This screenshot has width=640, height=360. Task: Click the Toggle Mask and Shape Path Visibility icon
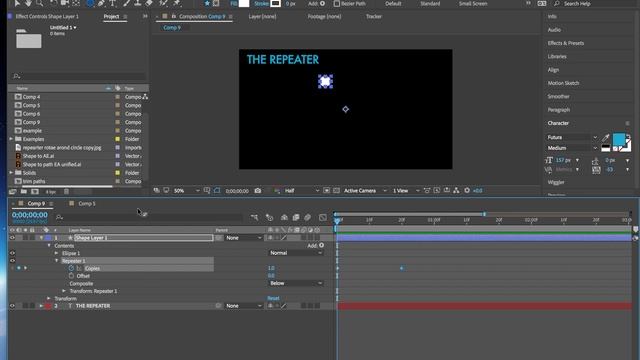(x=217, y=191)
